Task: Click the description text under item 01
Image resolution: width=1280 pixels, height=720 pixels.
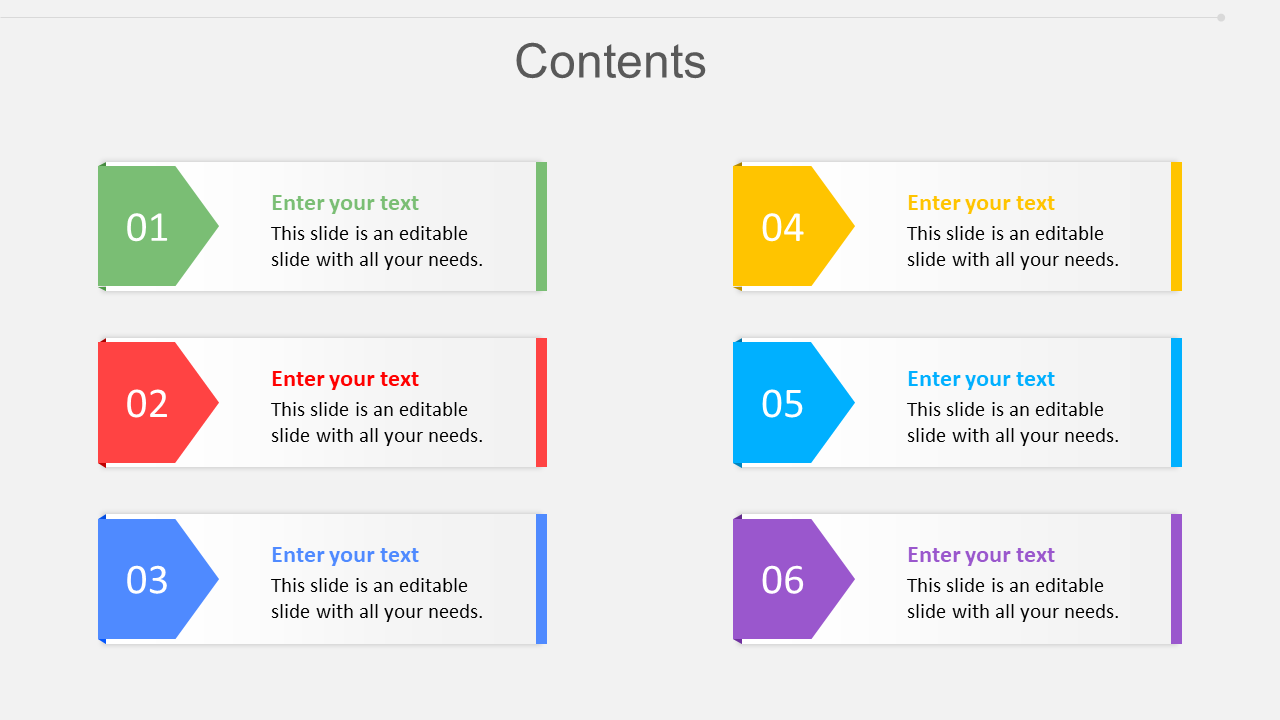Action: tap(377, 247)
